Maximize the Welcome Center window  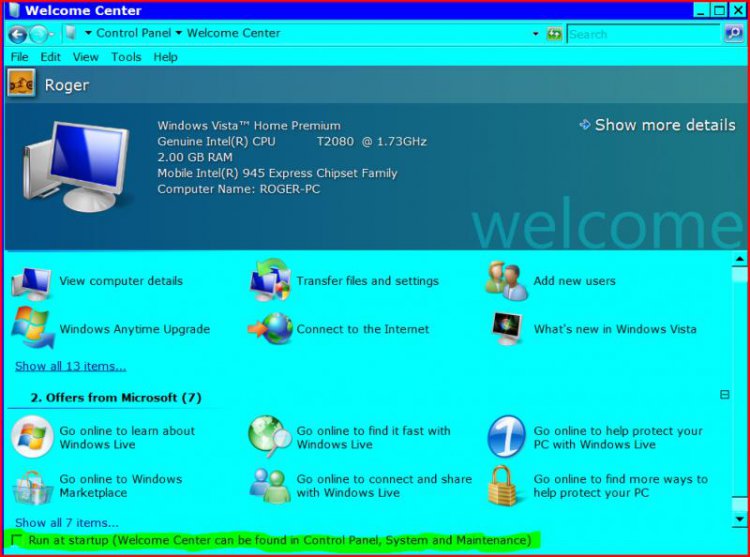click(719, 10)
